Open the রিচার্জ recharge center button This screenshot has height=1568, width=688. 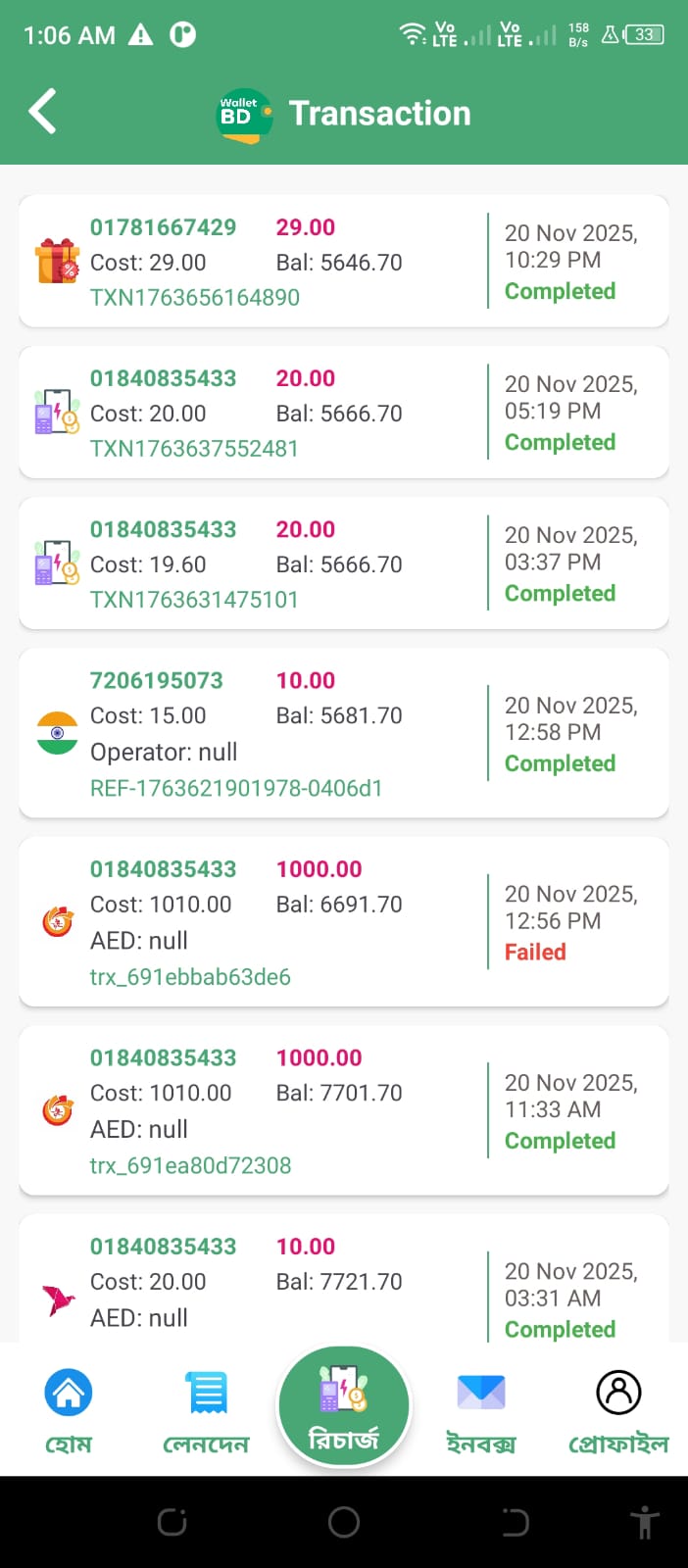[x=344, y=1405]
